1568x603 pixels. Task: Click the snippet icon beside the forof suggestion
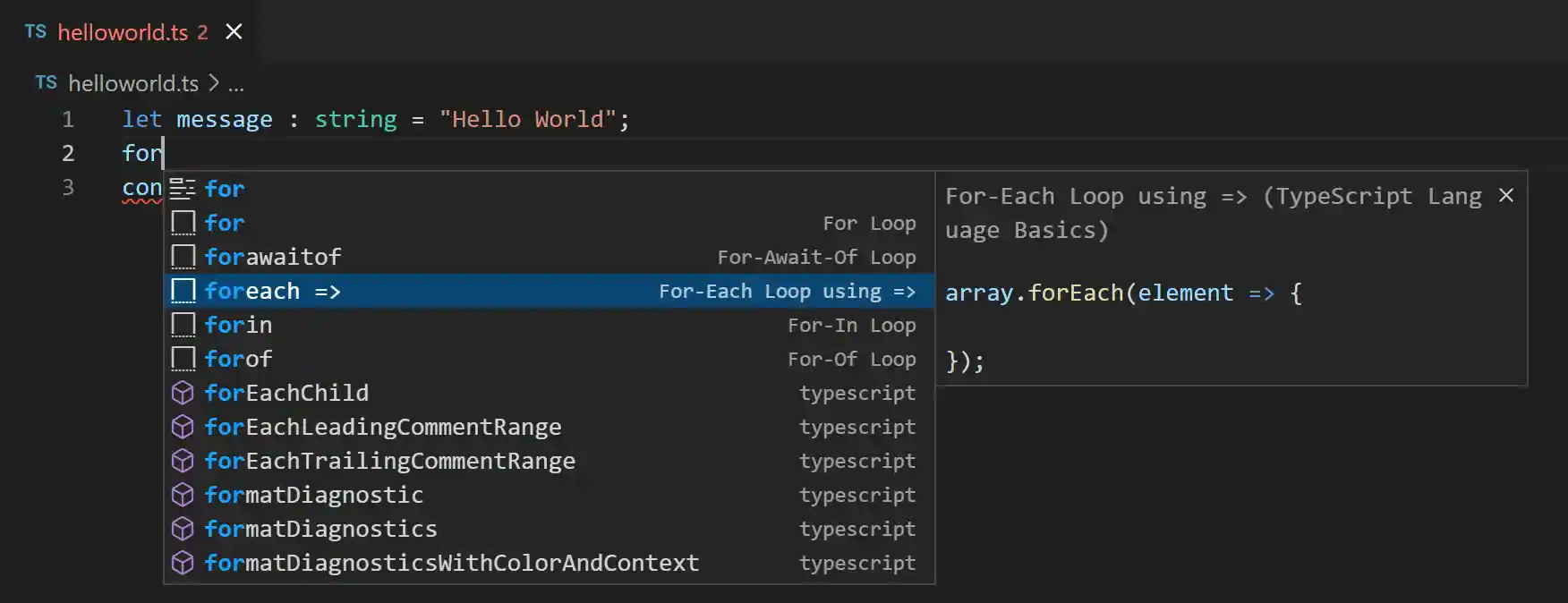(183, 359)
